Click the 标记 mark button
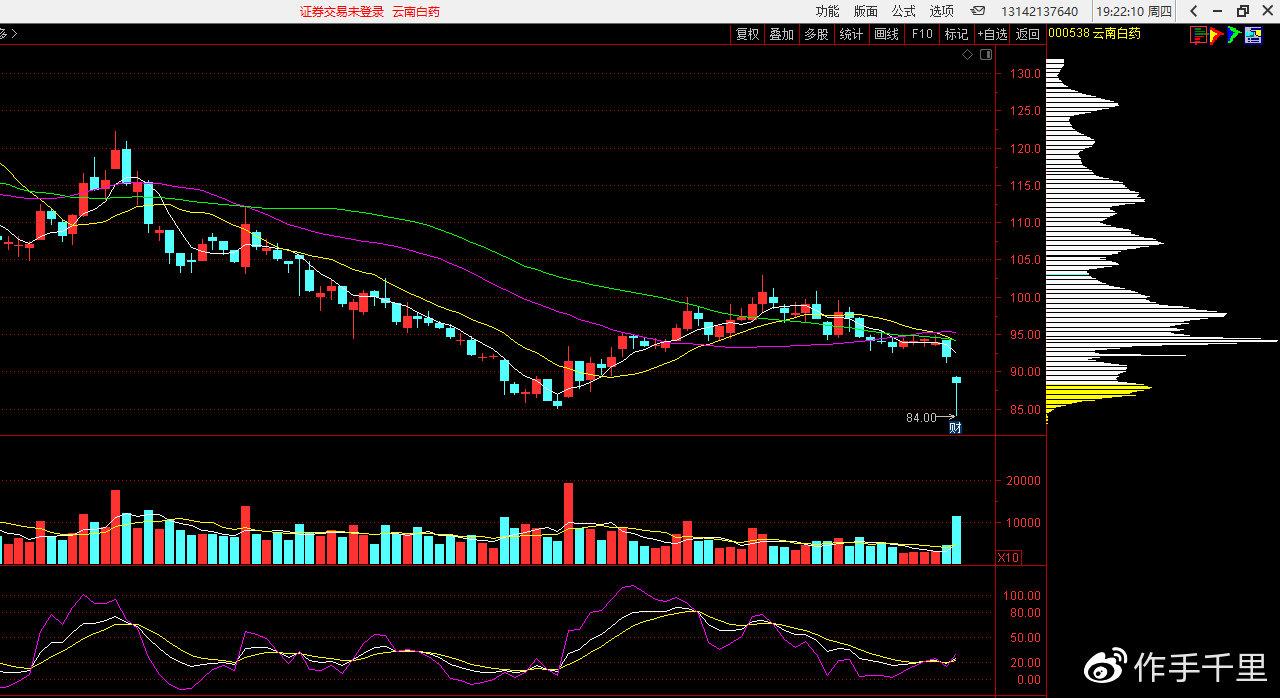1280x698 pixels. click(x=956, y=34)
